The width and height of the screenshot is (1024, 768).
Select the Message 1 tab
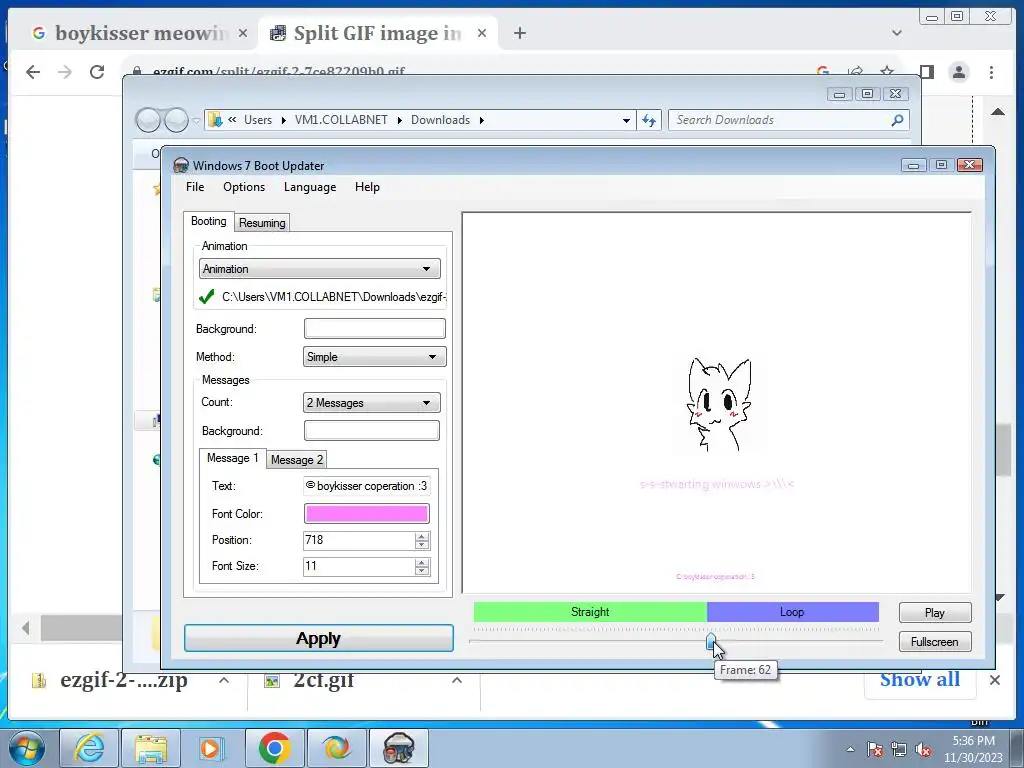coord(232,458)
